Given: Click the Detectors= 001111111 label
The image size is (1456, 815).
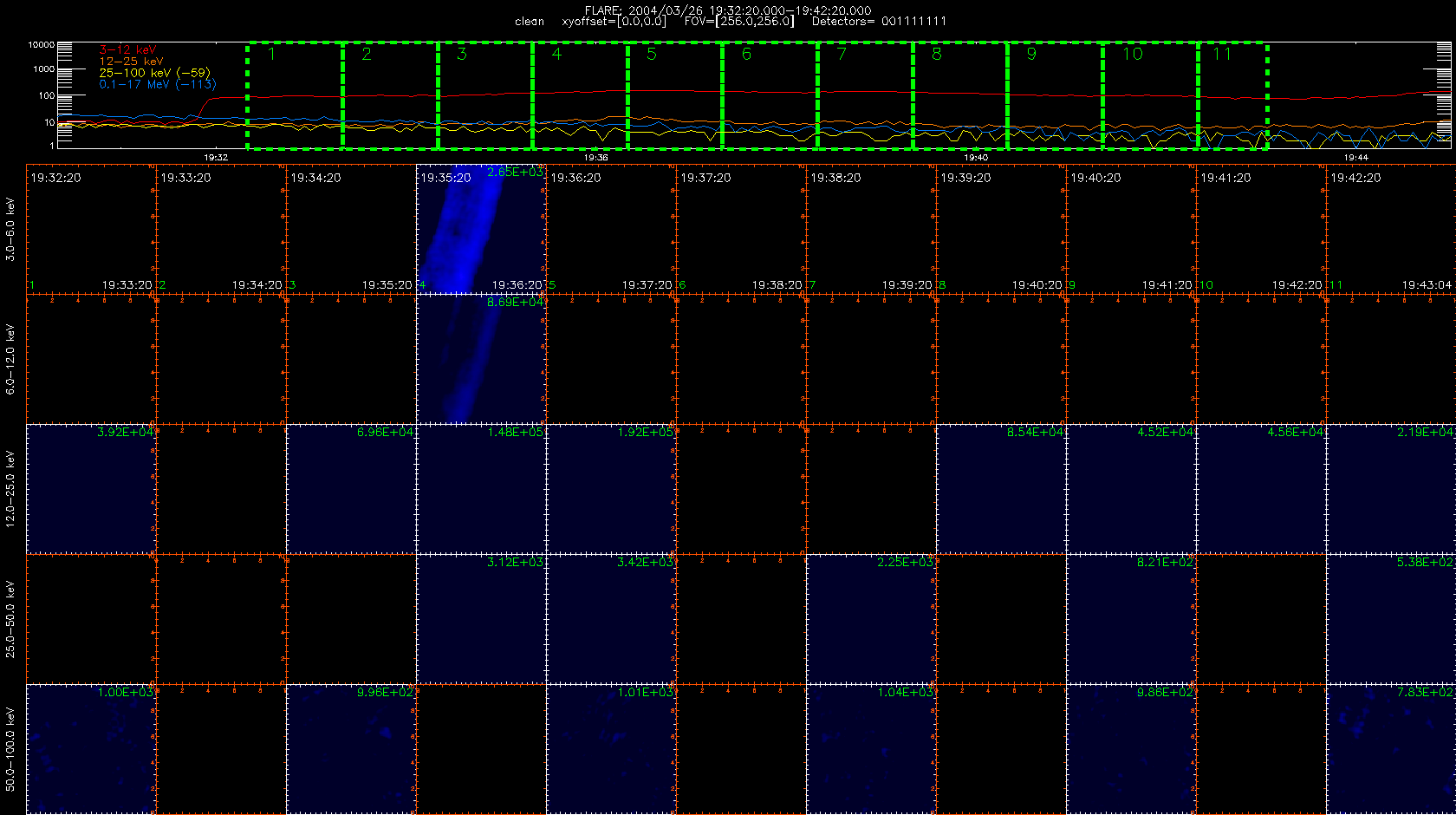Looking at the screenshot, I should (879, 21).
